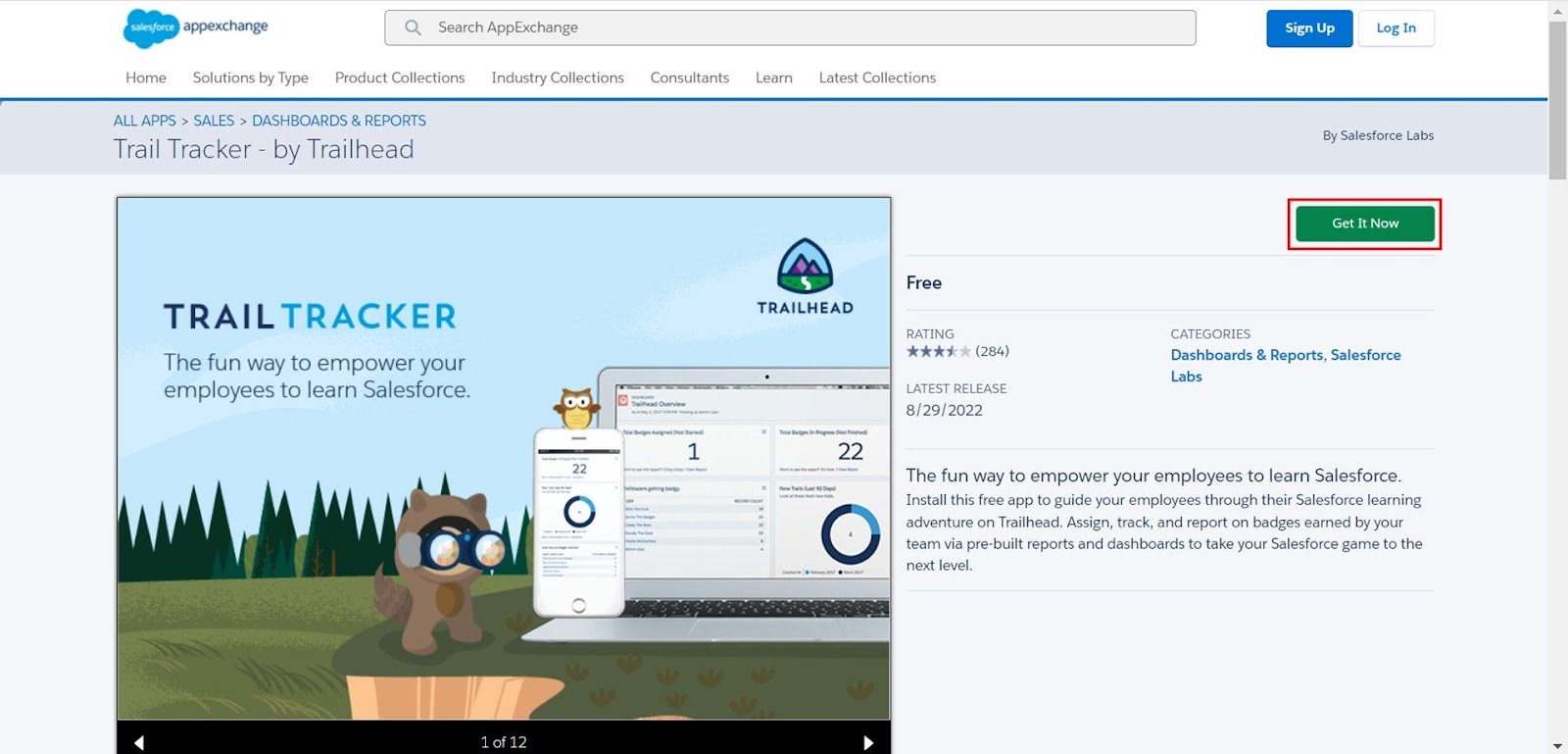Click the browser scrollbar down arrow

(x=1558, y=745)
